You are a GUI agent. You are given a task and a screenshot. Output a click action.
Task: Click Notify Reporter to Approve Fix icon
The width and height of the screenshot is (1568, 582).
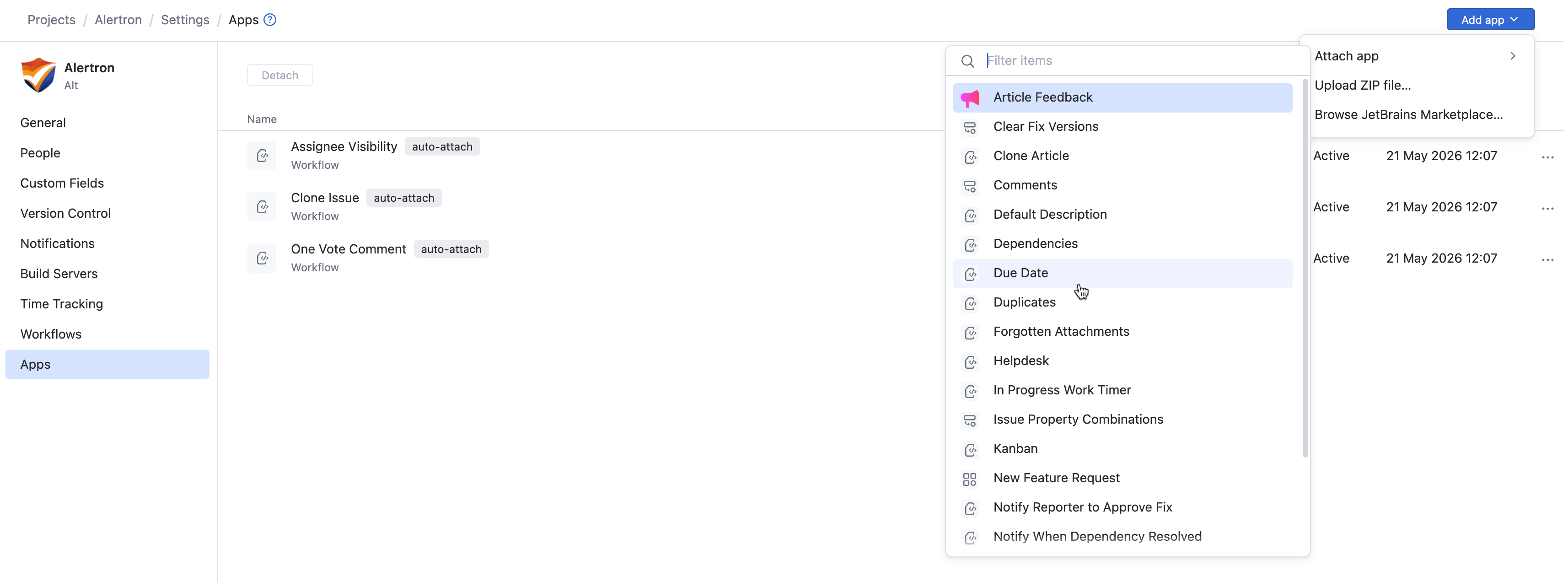[x=970, y=508]
